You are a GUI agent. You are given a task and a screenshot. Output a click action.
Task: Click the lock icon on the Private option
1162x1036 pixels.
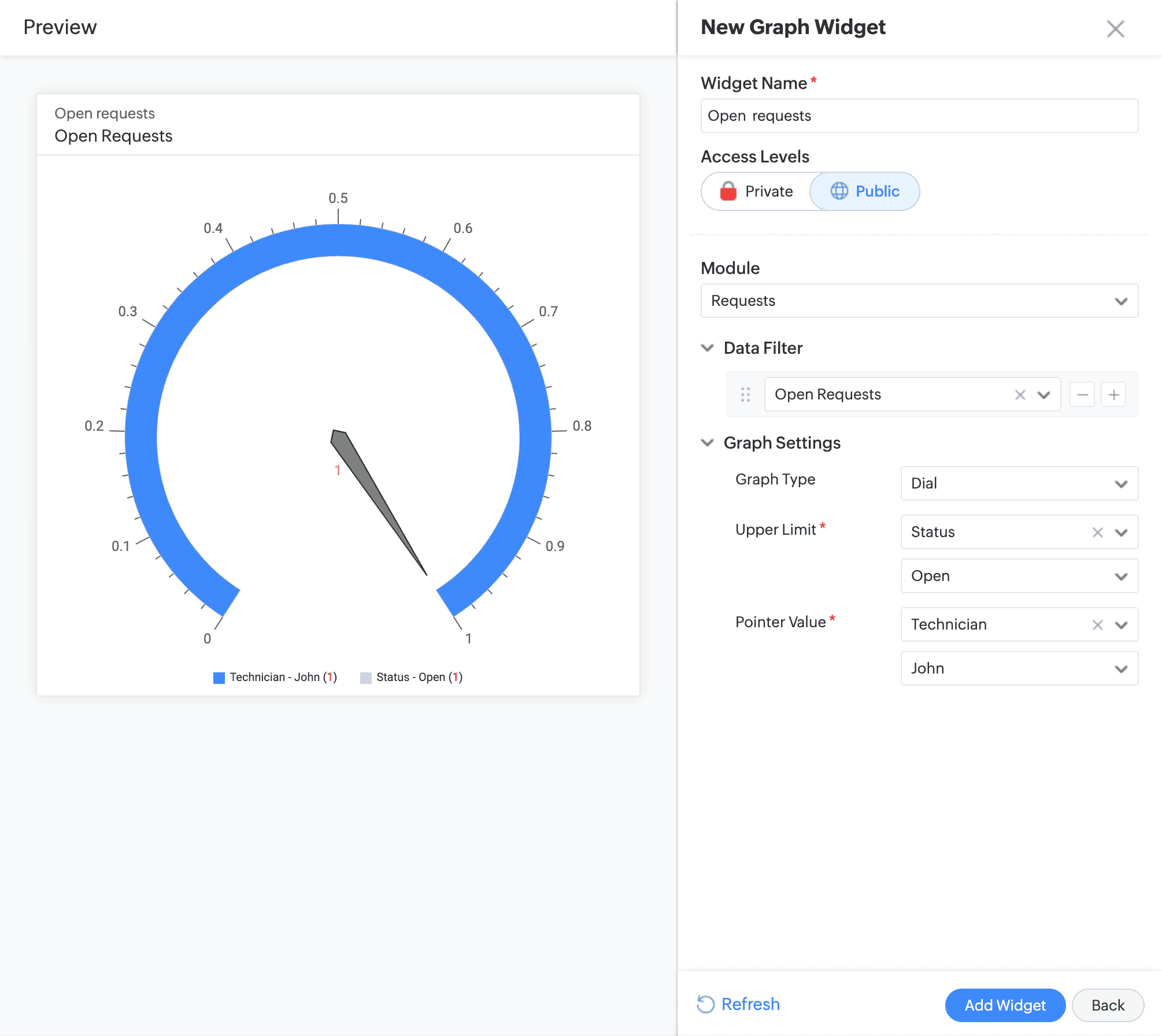click(x=728, y=191)
